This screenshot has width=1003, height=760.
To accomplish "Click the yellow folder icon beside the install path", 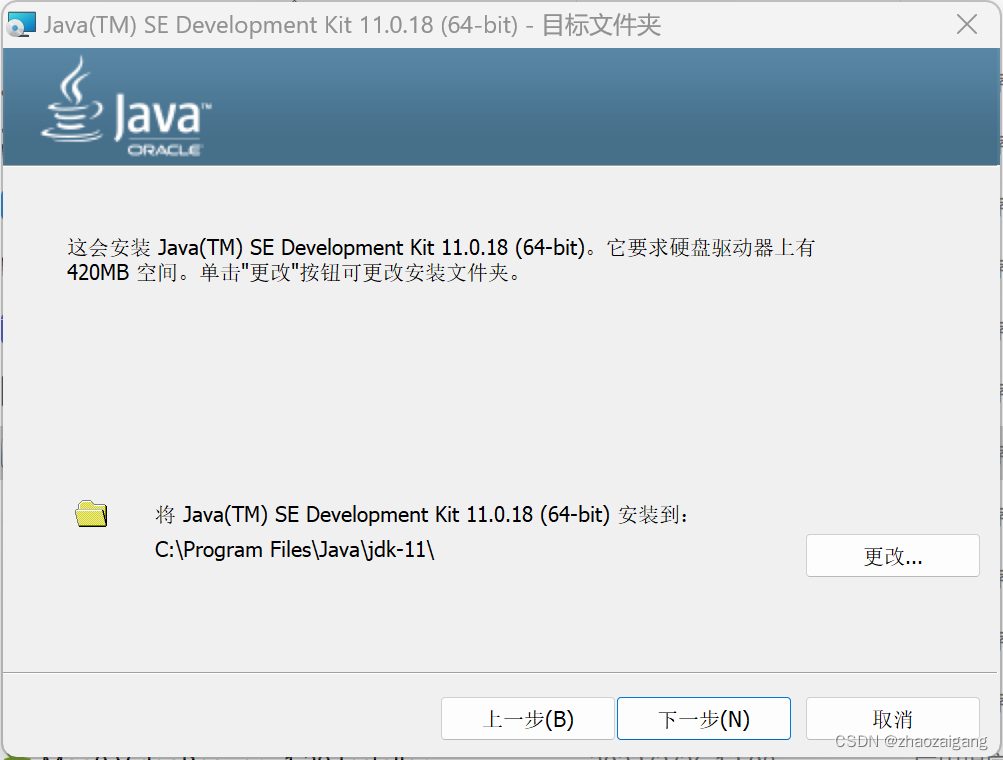I will click(x=90, y=512).
